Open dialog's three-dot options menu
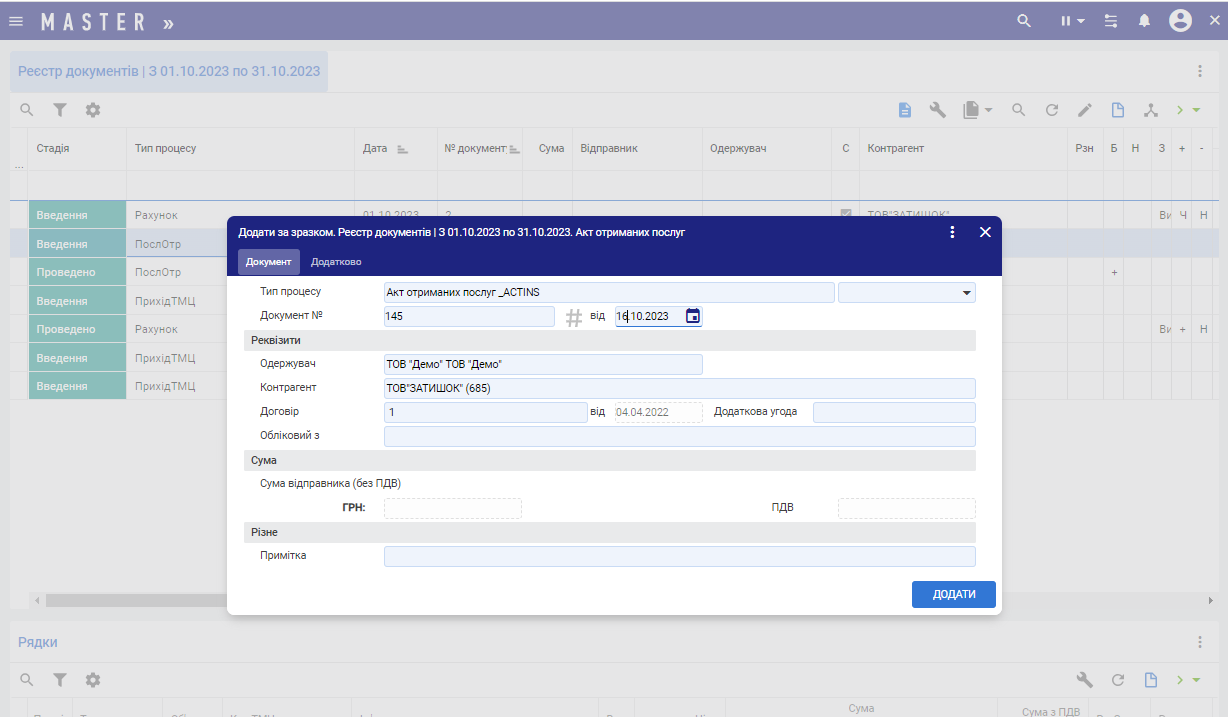This screenshot has height=717, width=1228. pyautogui.click(x=952, y=232)
